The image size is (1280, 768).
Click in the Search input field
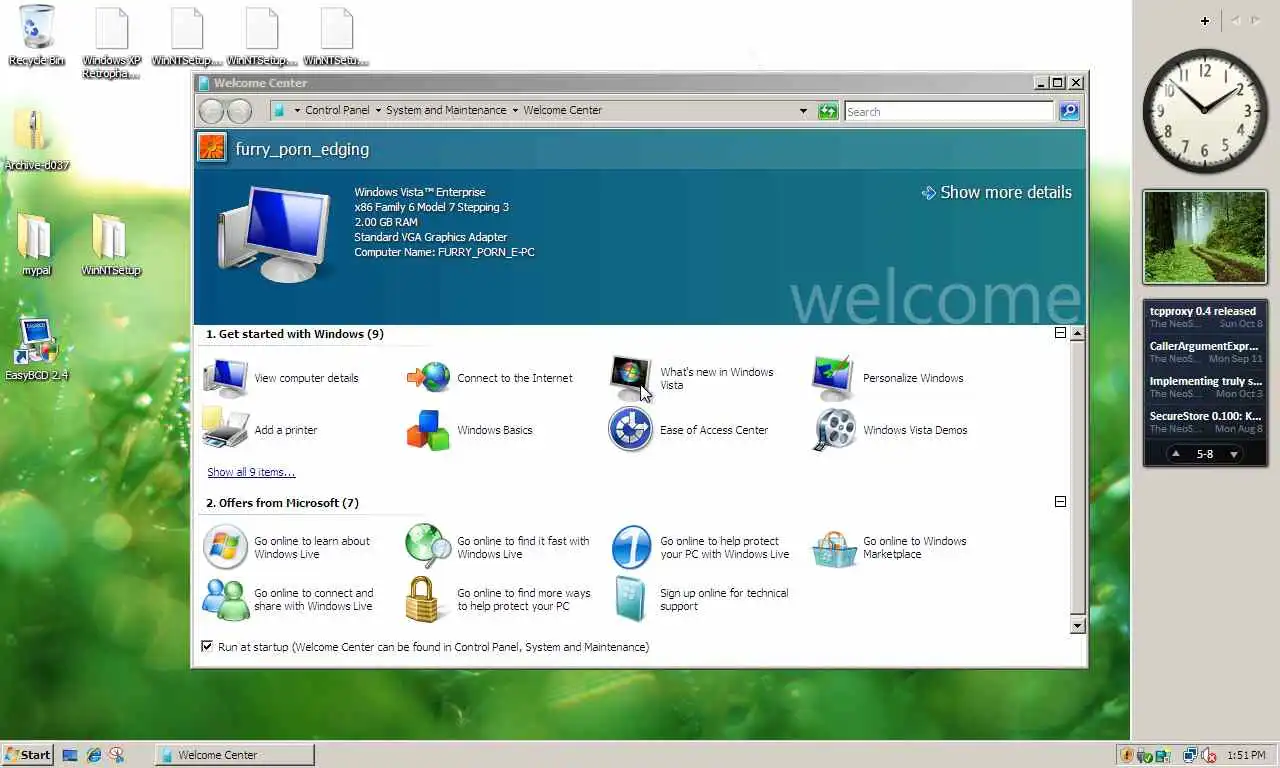(x=949, y=111)
